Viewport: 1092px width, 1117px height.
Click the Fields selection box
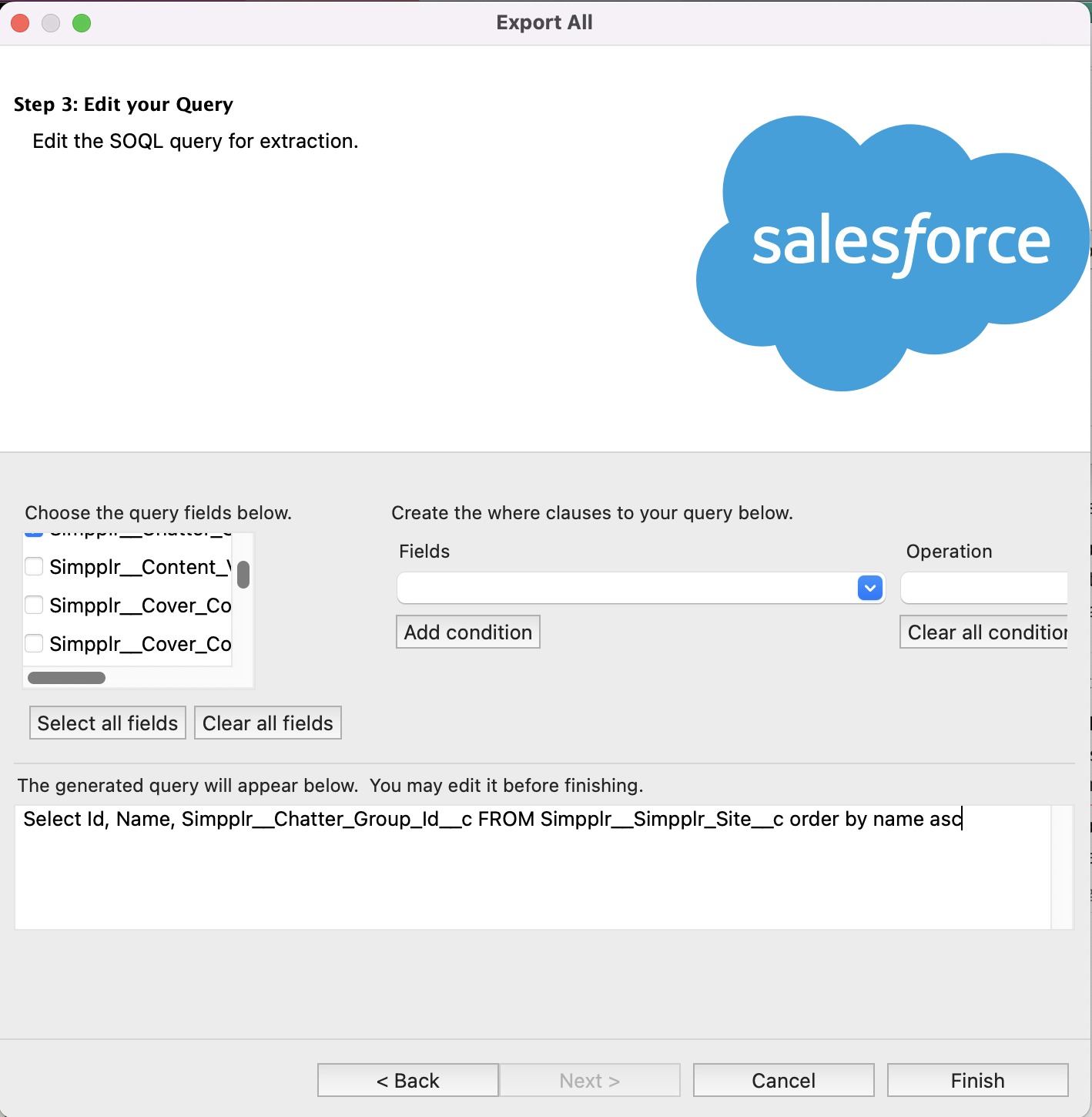point(641,589)
